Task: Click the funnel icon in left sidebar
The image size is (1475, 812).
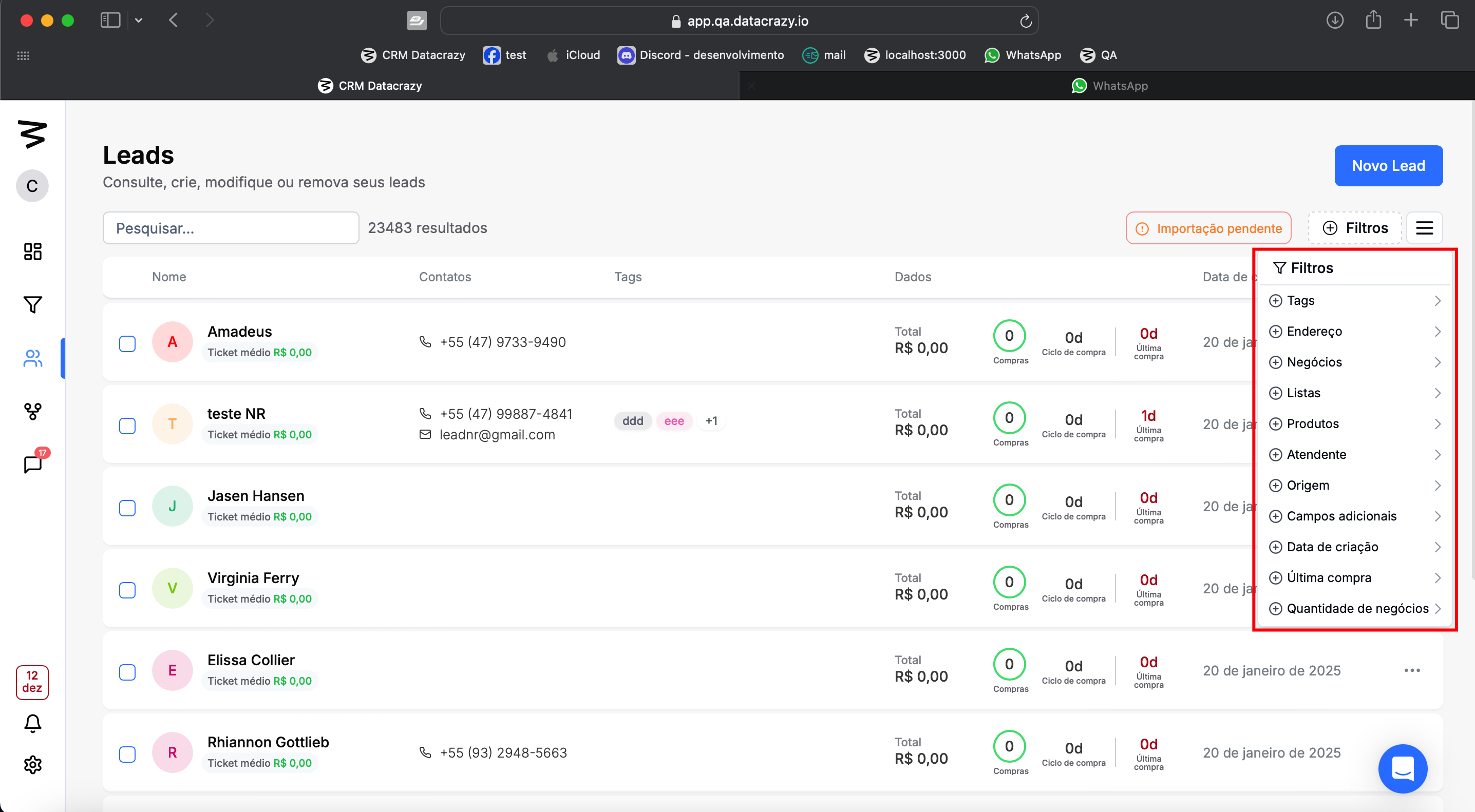Action: [33, 304]
